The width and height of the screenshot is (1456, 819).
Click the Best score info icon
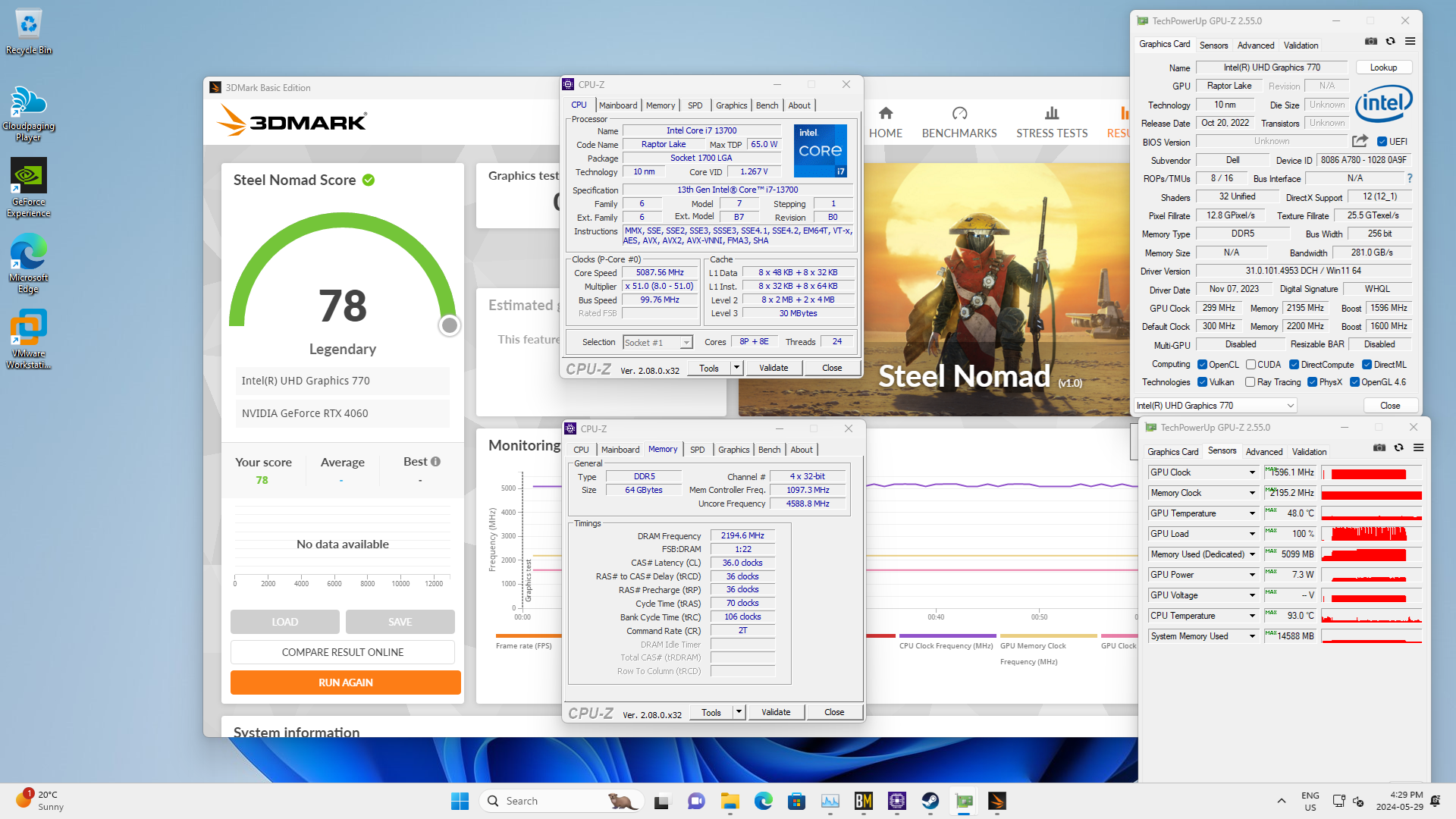[435, 462]
